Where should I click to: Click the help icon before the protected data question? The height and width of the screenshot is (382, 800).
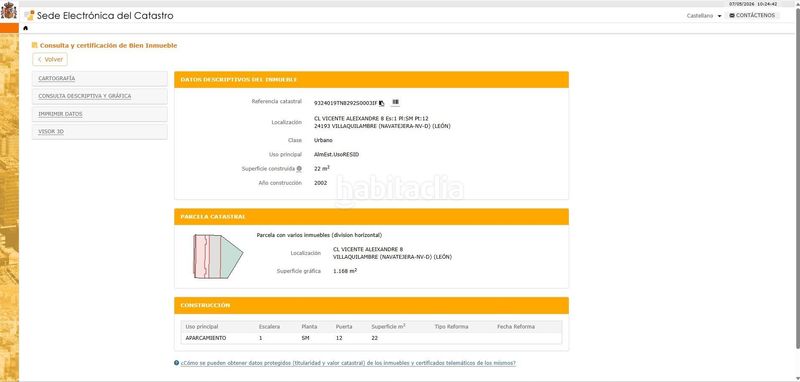(177, 363)
